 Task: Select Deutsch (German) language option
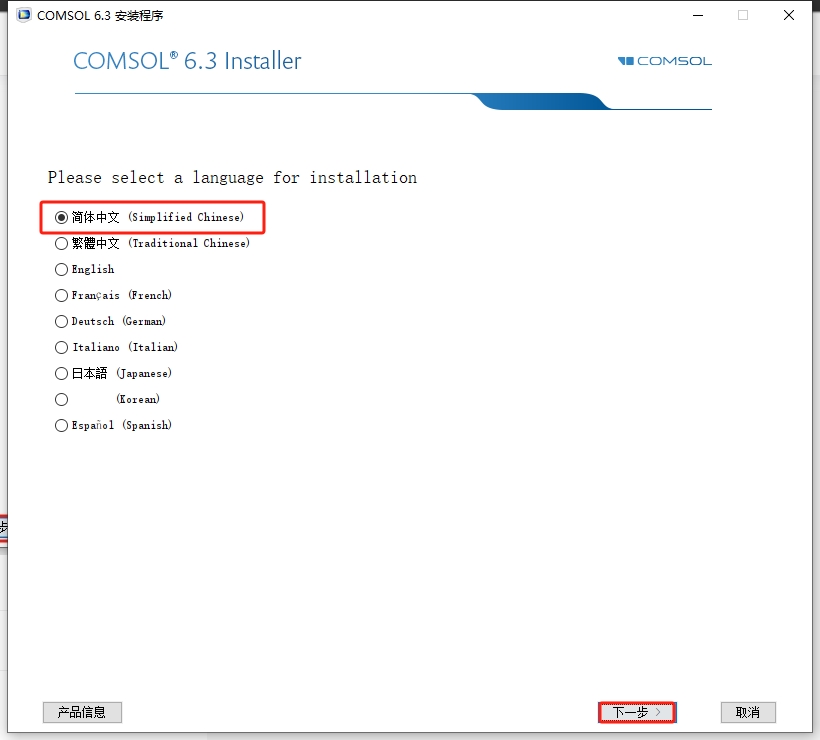pos(61,321)
